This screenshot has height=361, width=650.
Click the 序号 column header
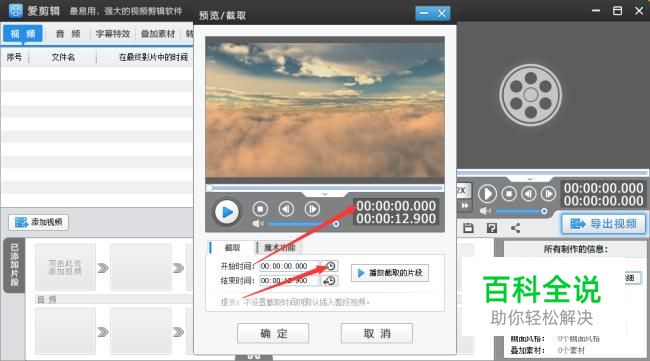[15, 57]
